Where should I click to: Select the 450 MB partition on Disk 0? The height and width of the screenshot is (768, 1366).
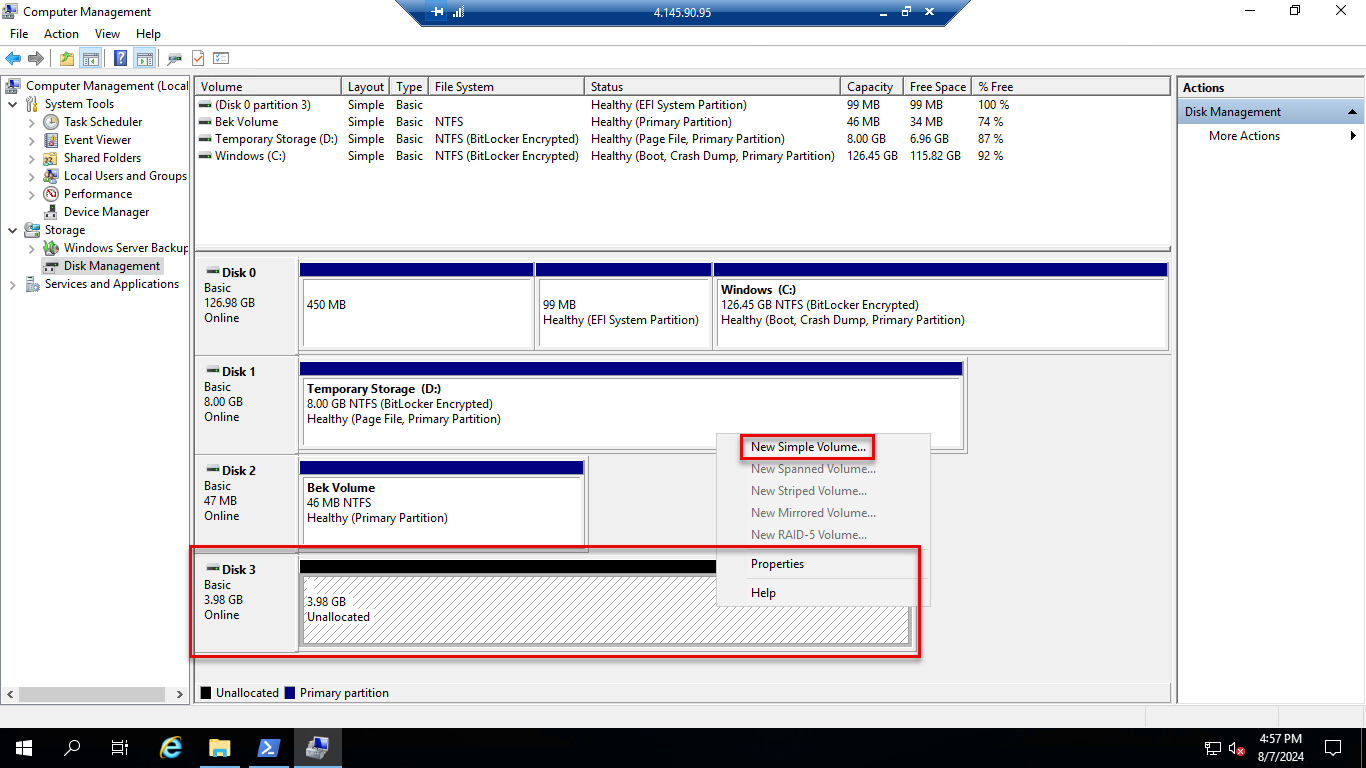coord(416,305)
